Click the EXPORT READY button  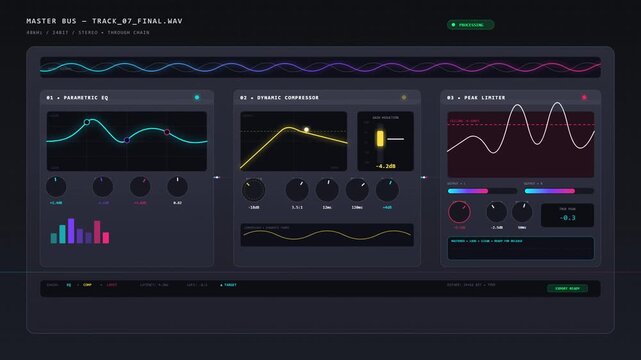point(567,288)
